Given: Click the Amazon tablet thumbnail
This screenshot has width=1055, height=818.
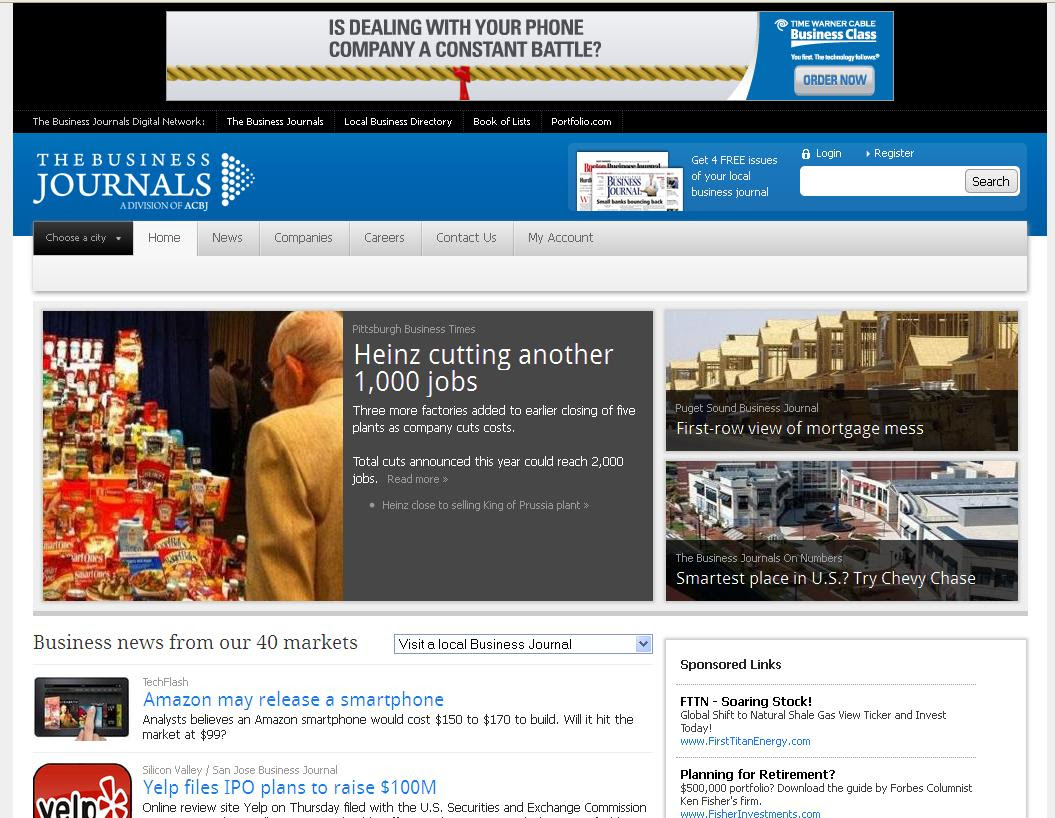Looking at the screenshot, I should tap(81, 708).
